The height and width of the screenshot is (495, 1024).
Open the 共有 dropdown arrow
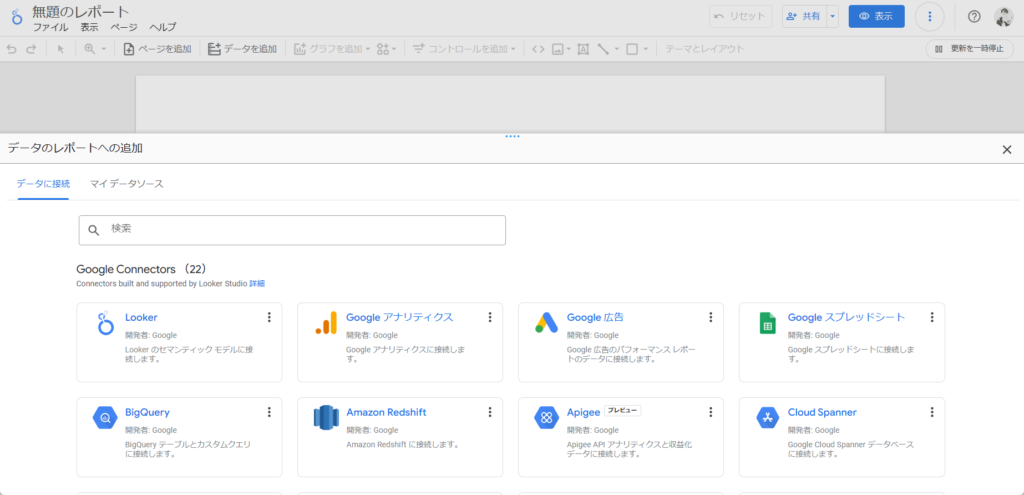click(x=832, y=17)
